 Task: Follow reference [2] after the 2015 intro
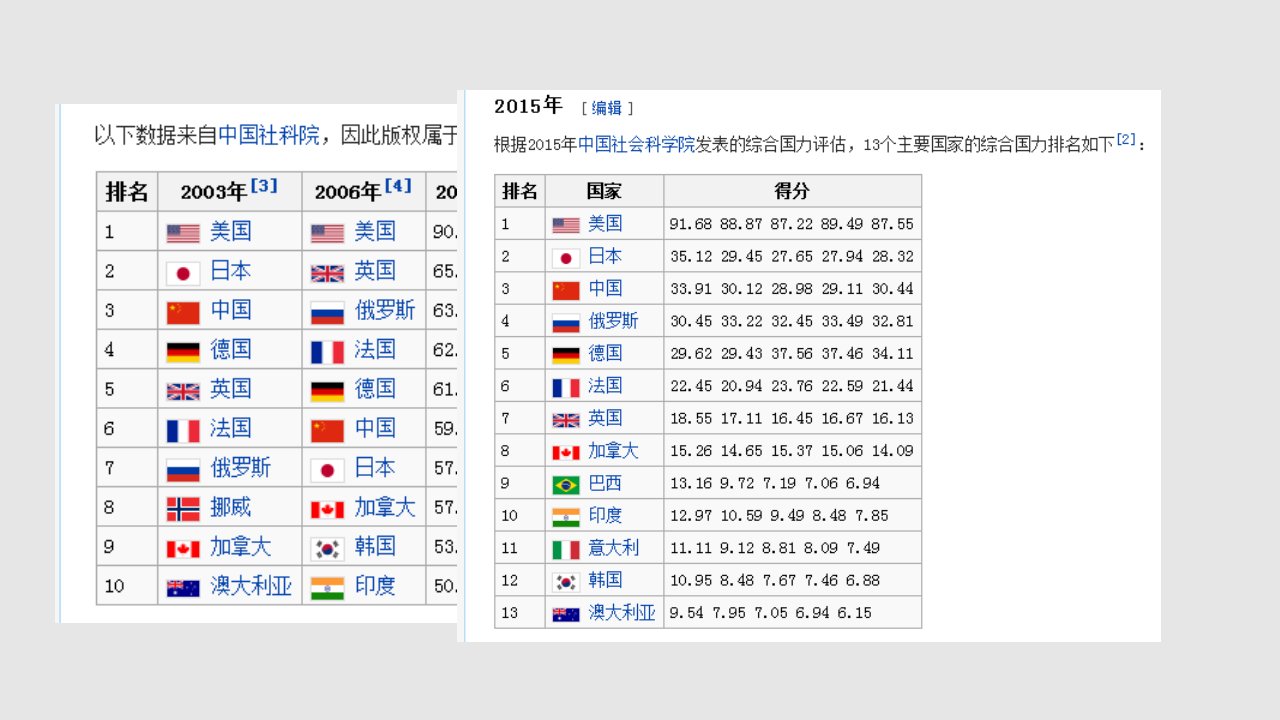click(x=1126, y=139)
